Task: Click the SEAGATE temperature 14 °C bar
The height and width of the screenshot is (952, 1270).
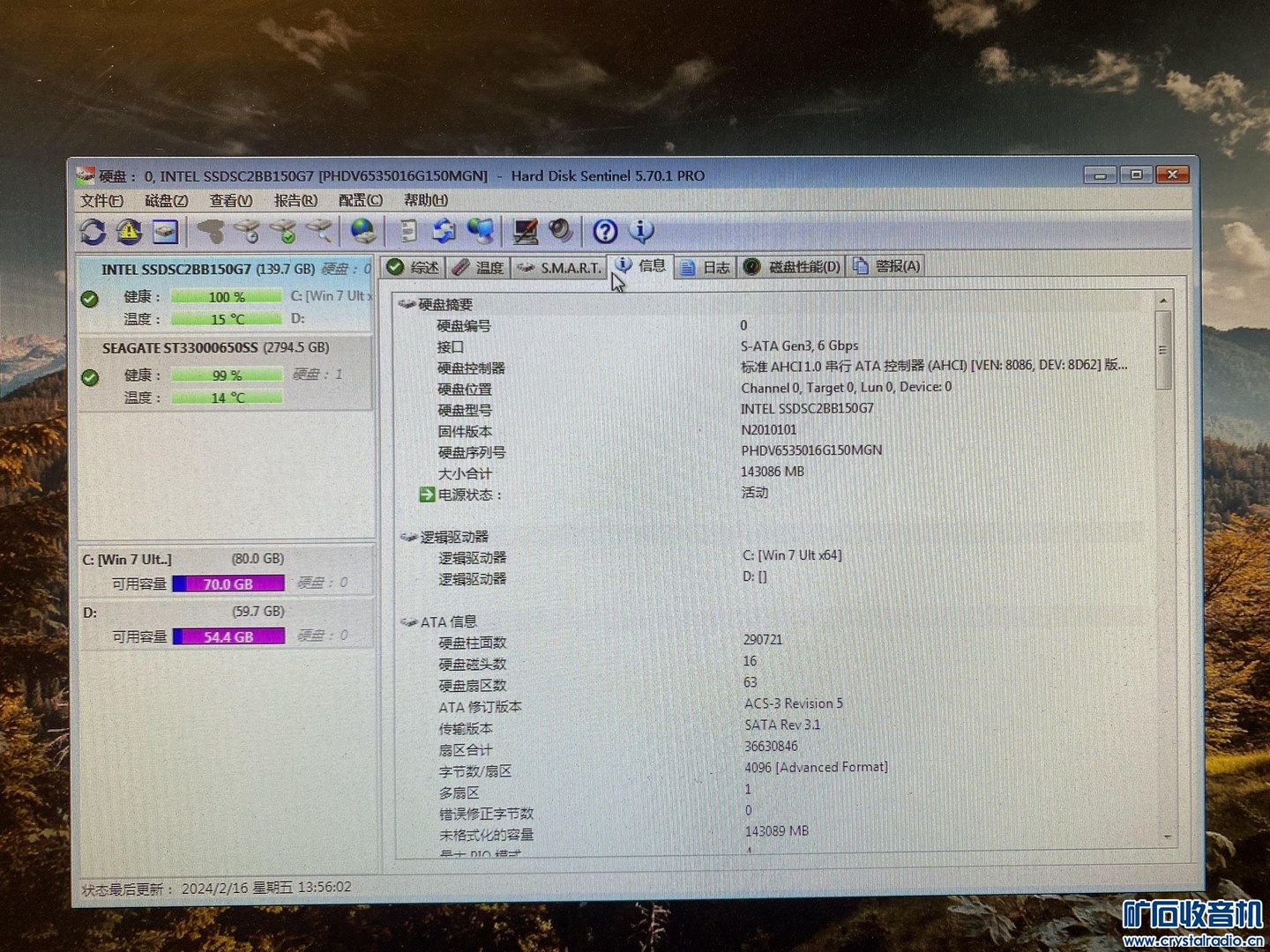Action: [x=227, y=398]
